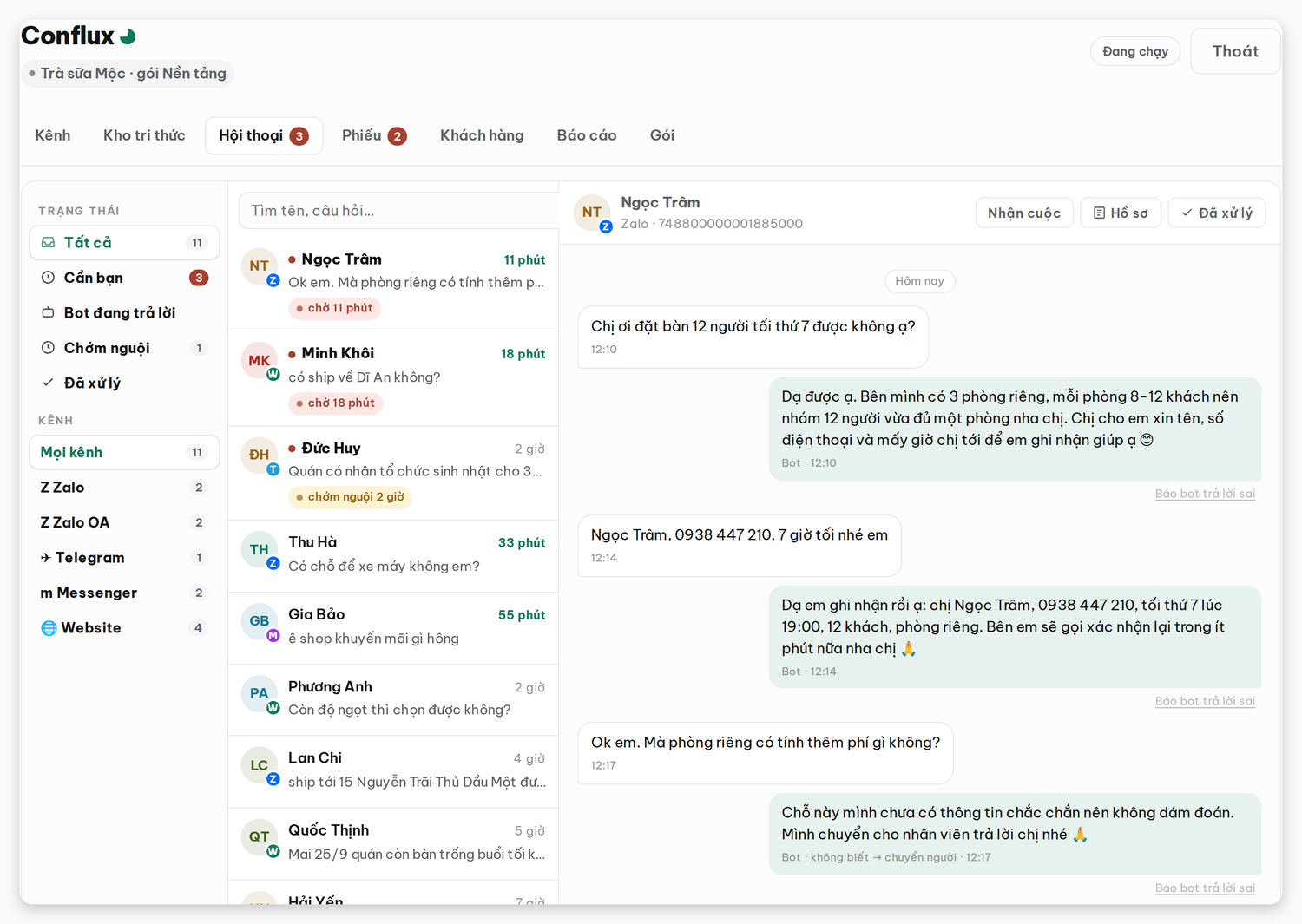The width and height of the screenshot is (1302, 924).
Task: Click the inbox icon next to Tất cả
Action: tap(49, 243)
